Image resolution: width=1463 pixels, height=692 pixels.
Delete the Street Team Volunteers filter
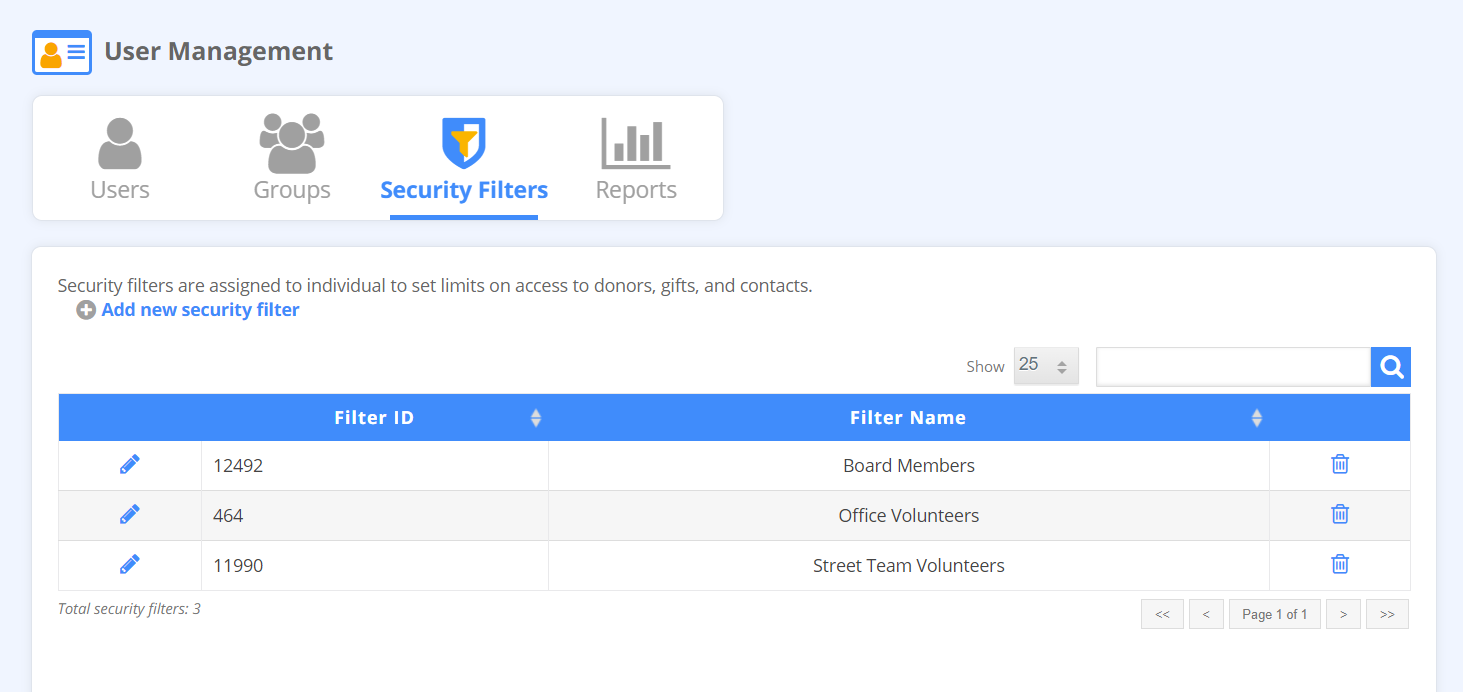point(1340,564)
